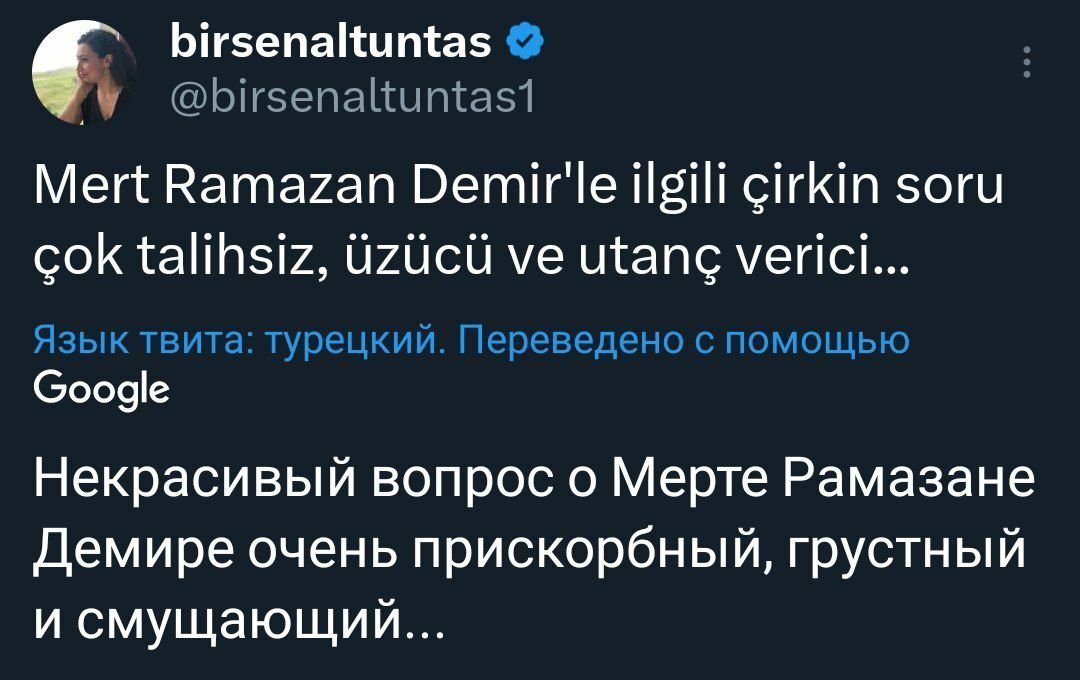Click the blue verified badge
Viewport: 1080px width, 680px height.
tap(526, 42)
